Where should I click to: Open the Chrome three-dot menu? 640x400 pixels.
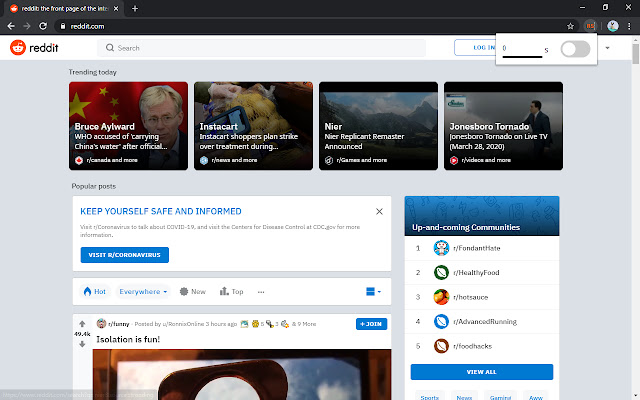tap(629, 26)
